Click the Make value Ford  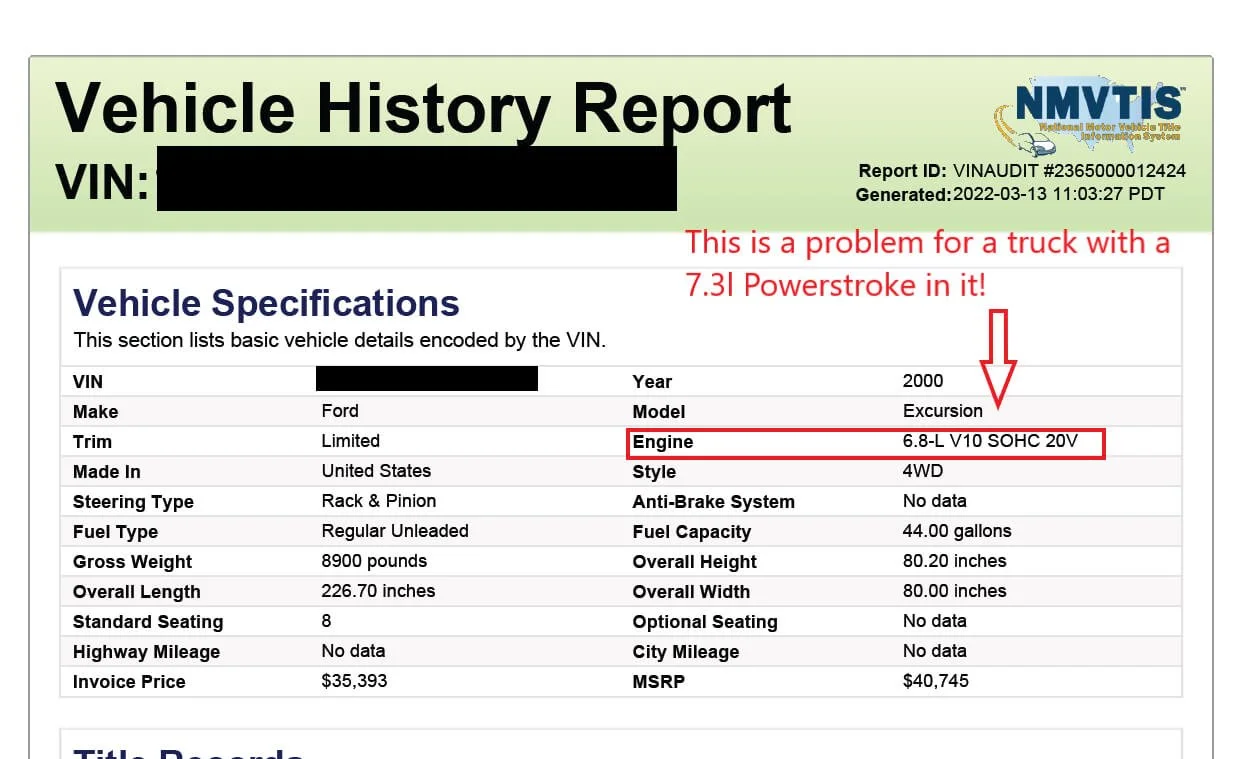pos(340,411)
